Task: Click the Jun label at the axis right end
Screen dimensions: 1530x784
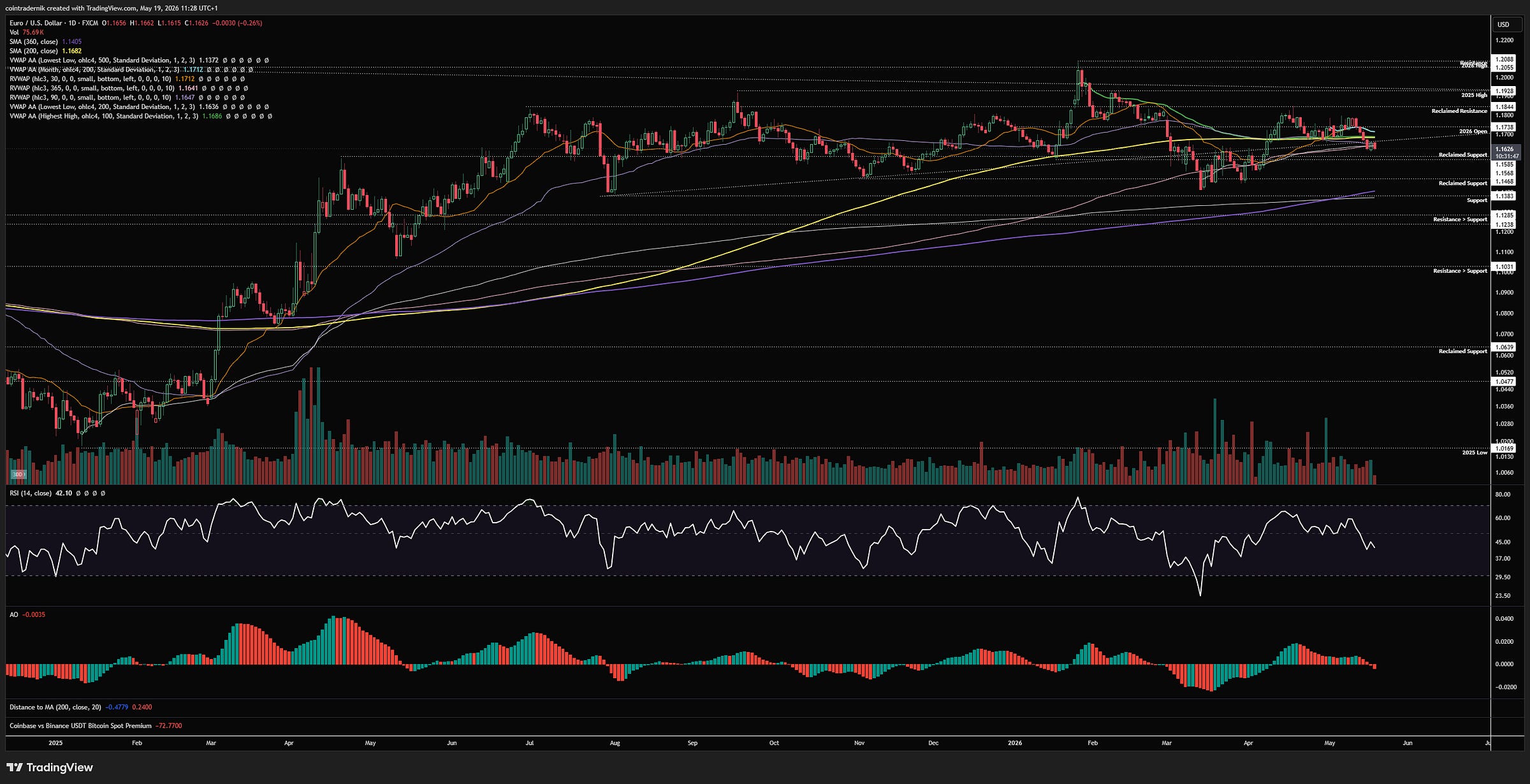Action: tap(1408, 743)
